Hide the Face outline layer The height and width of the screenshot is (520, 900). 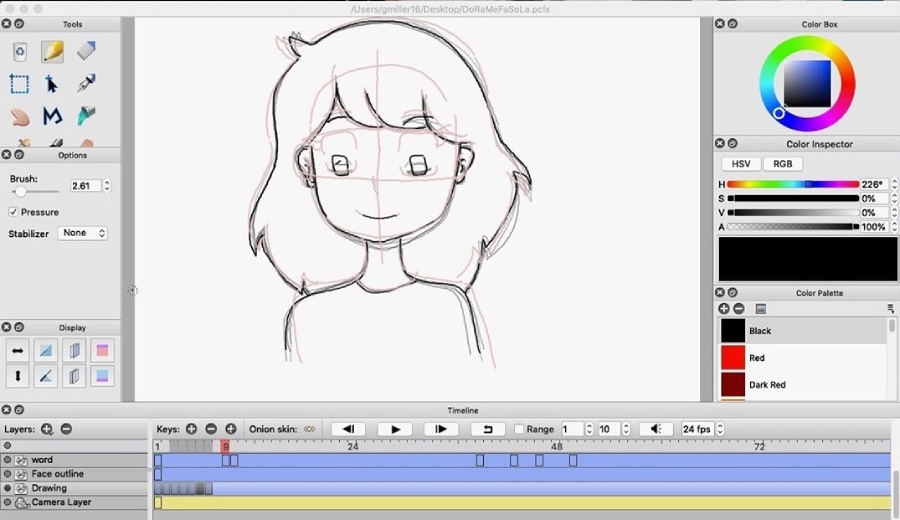(x=8, y=474)
